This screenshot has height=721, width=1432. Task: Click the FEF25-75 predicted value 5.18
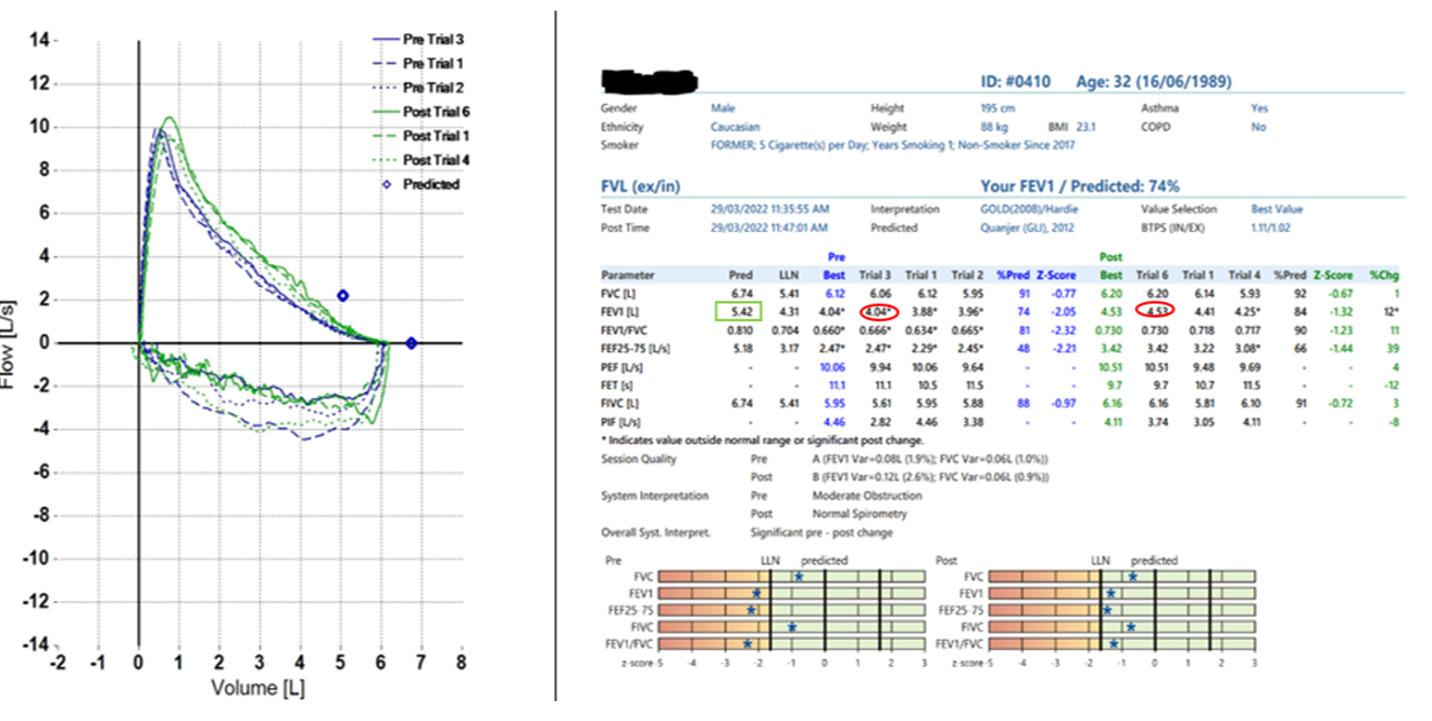pyautogui.click(x=741, y=348)
